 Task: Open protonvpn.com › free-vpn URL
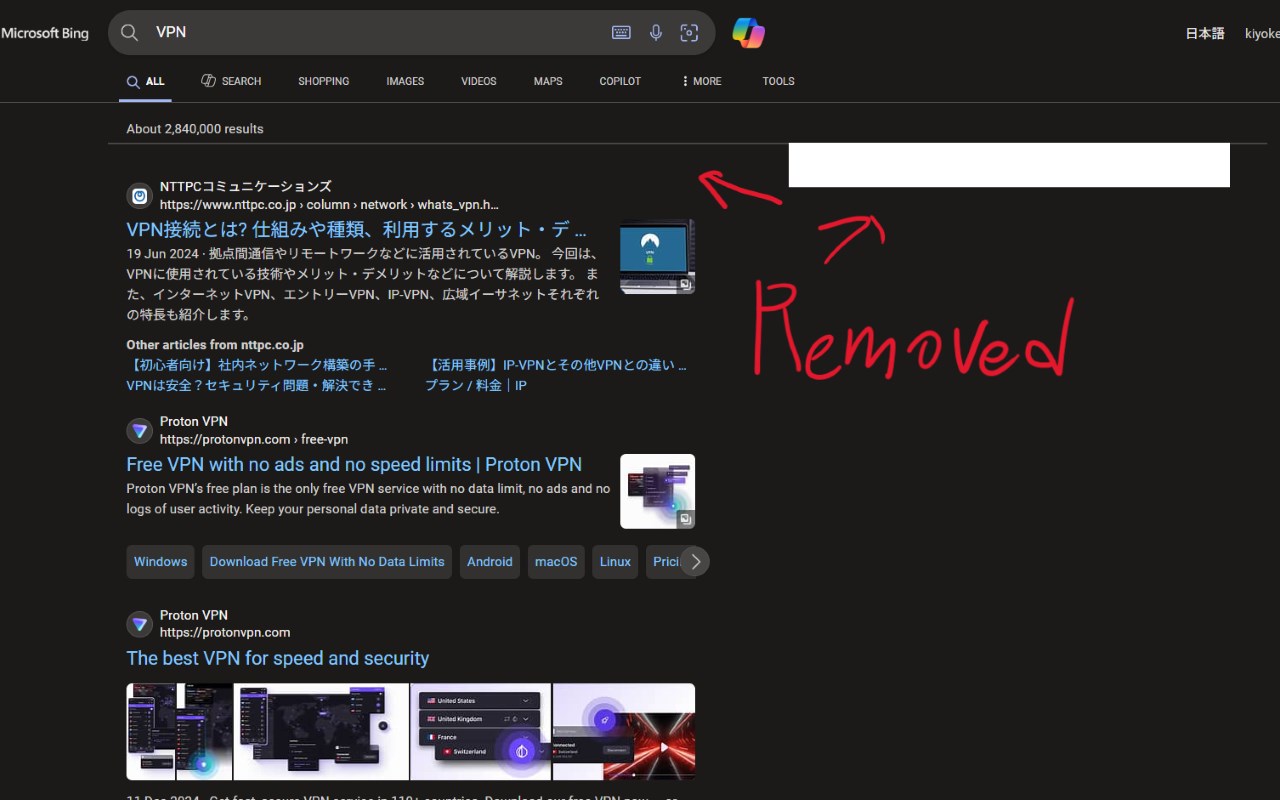coord(254,439)
